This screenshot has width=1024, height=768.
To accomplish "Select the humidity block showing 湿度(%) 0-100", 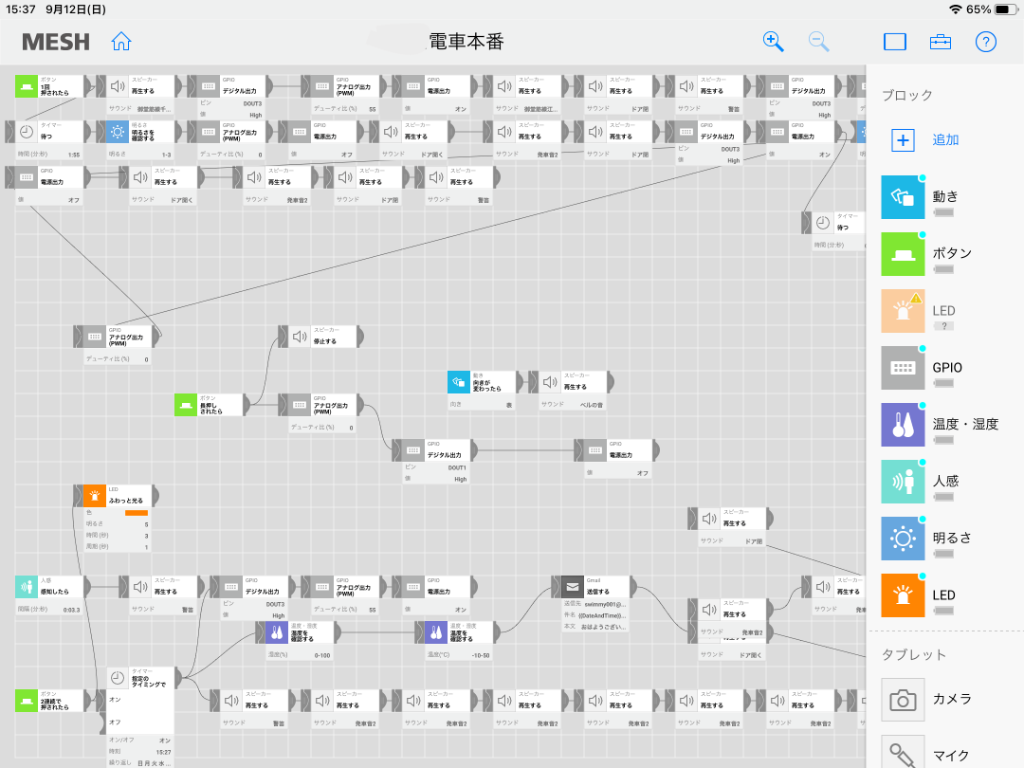I will coord(300,632).
